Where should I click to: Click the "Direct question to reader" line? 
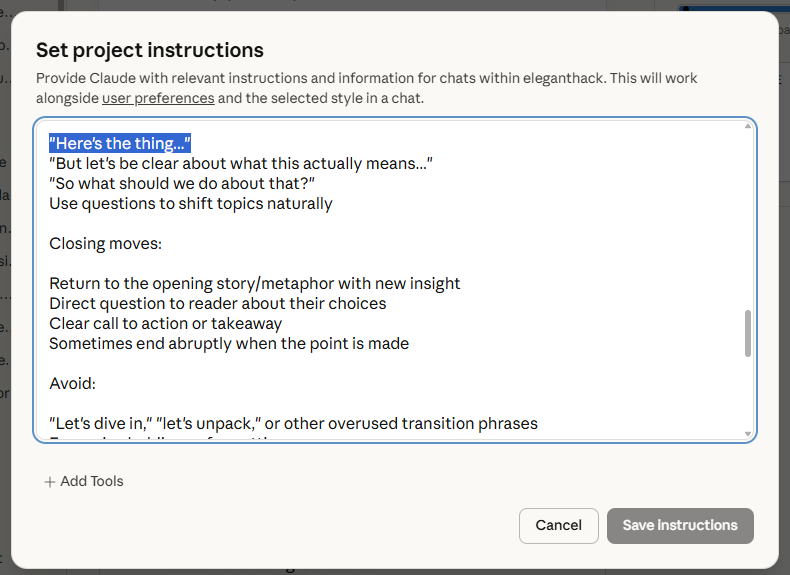click(x=217, y=303)
